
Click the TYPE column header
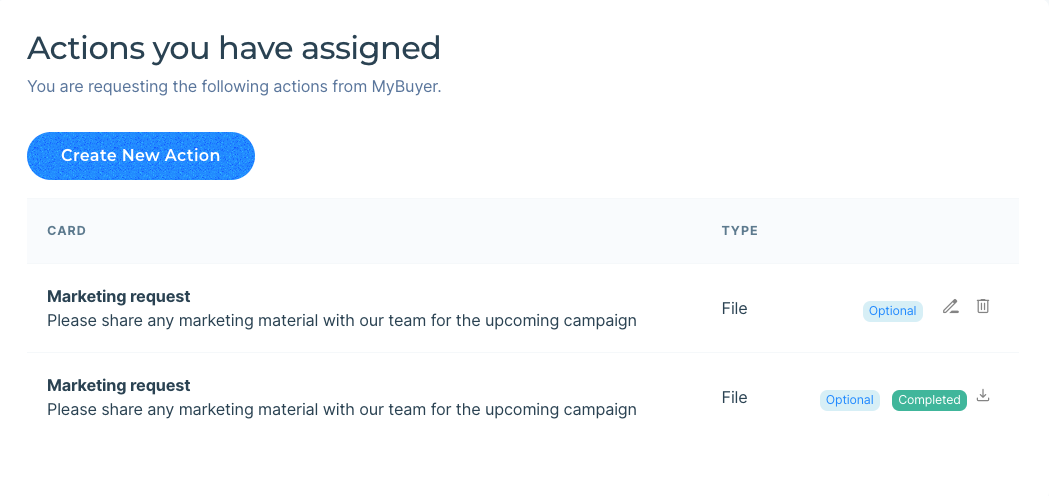(x=740, y=231)
